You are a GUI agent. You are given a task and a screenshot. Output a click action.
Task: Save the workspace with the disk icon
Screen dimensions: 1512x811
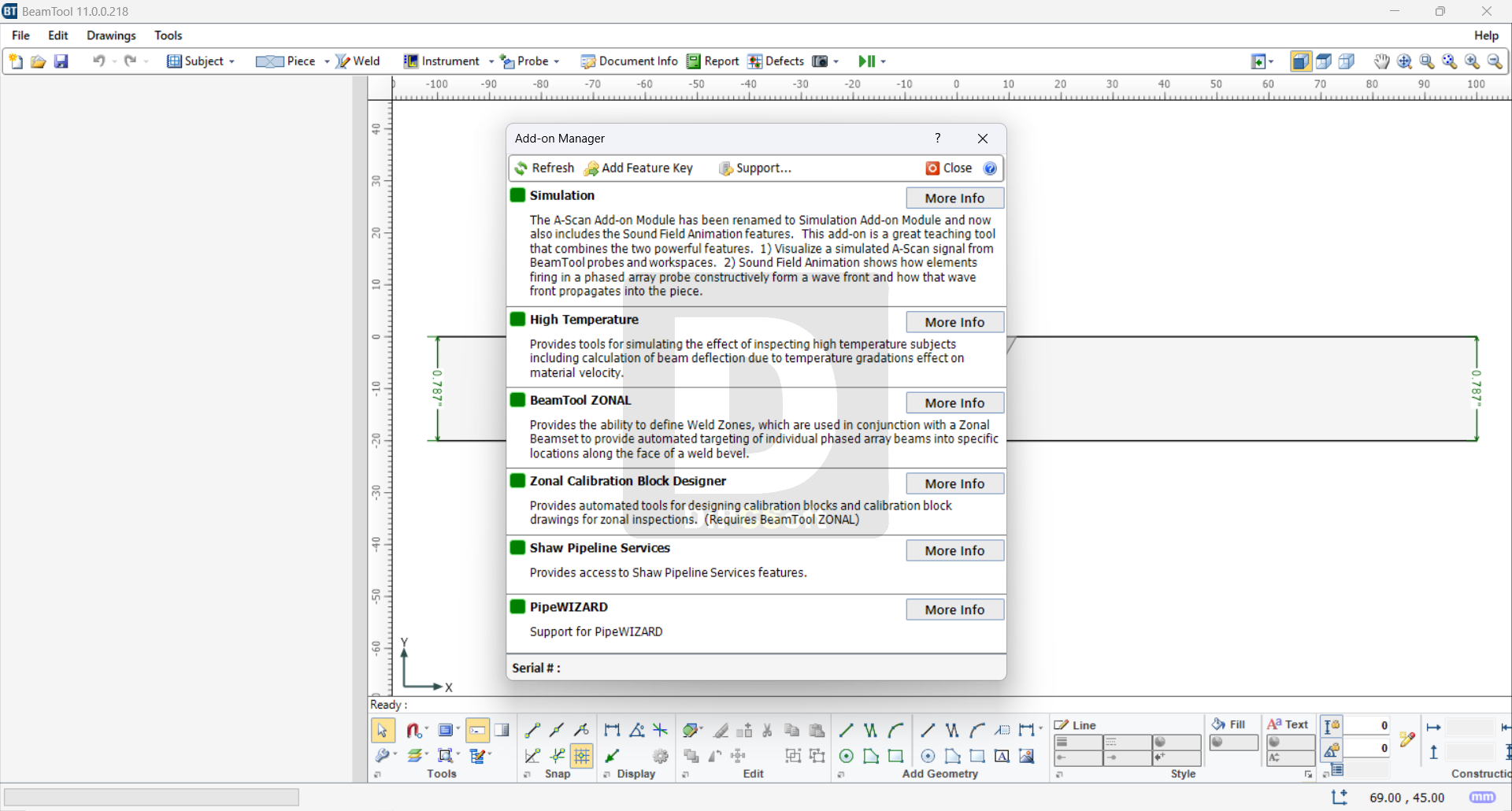pyautogui.click(x=61, y=61)
